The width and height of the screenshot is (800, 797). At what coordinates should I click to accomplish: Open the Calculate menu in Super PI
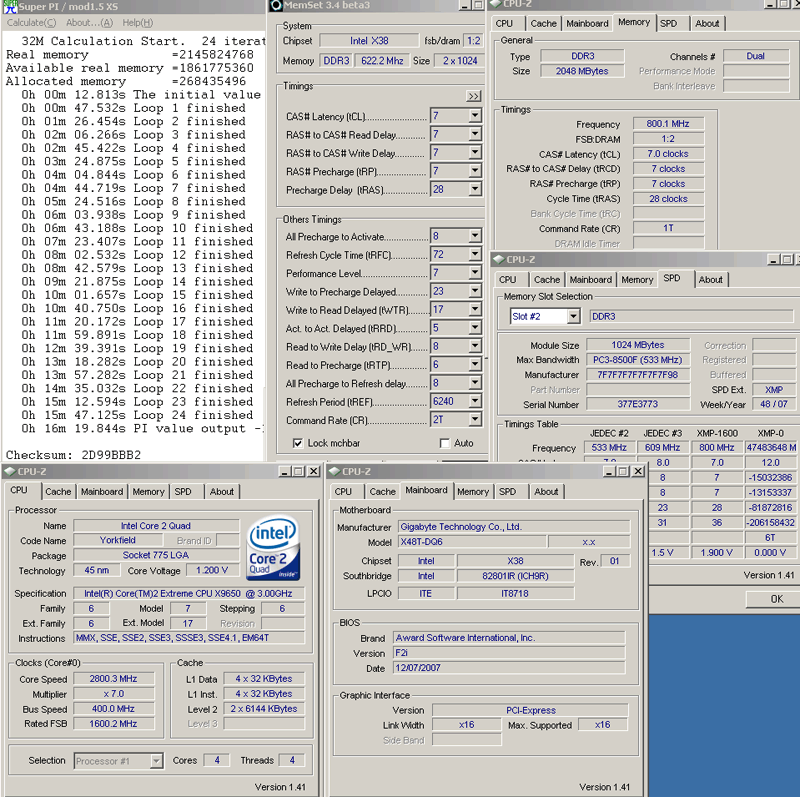pyautogui.click(x=32, y=22)
